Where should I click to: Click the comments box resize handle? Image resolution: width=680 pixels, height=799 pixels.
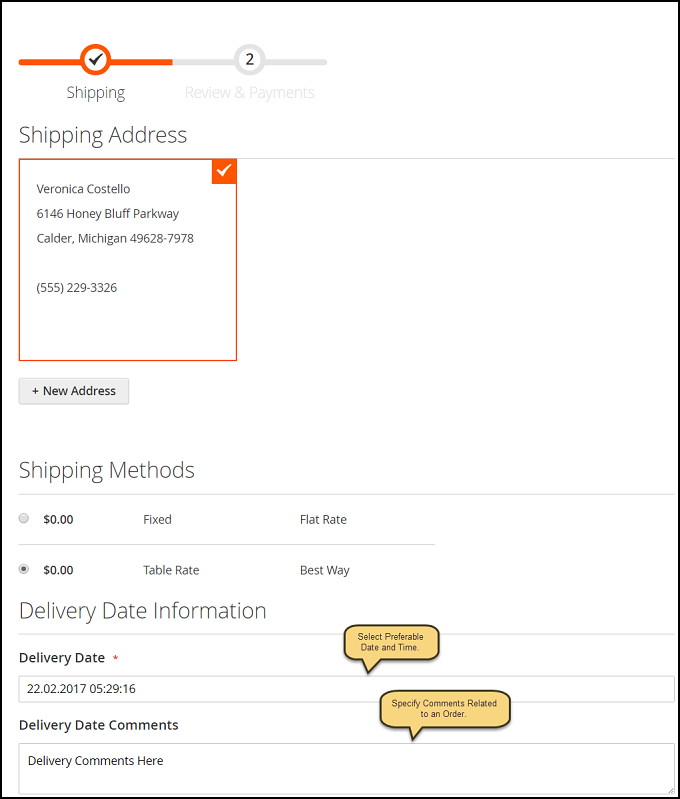[x=670, y=790]
